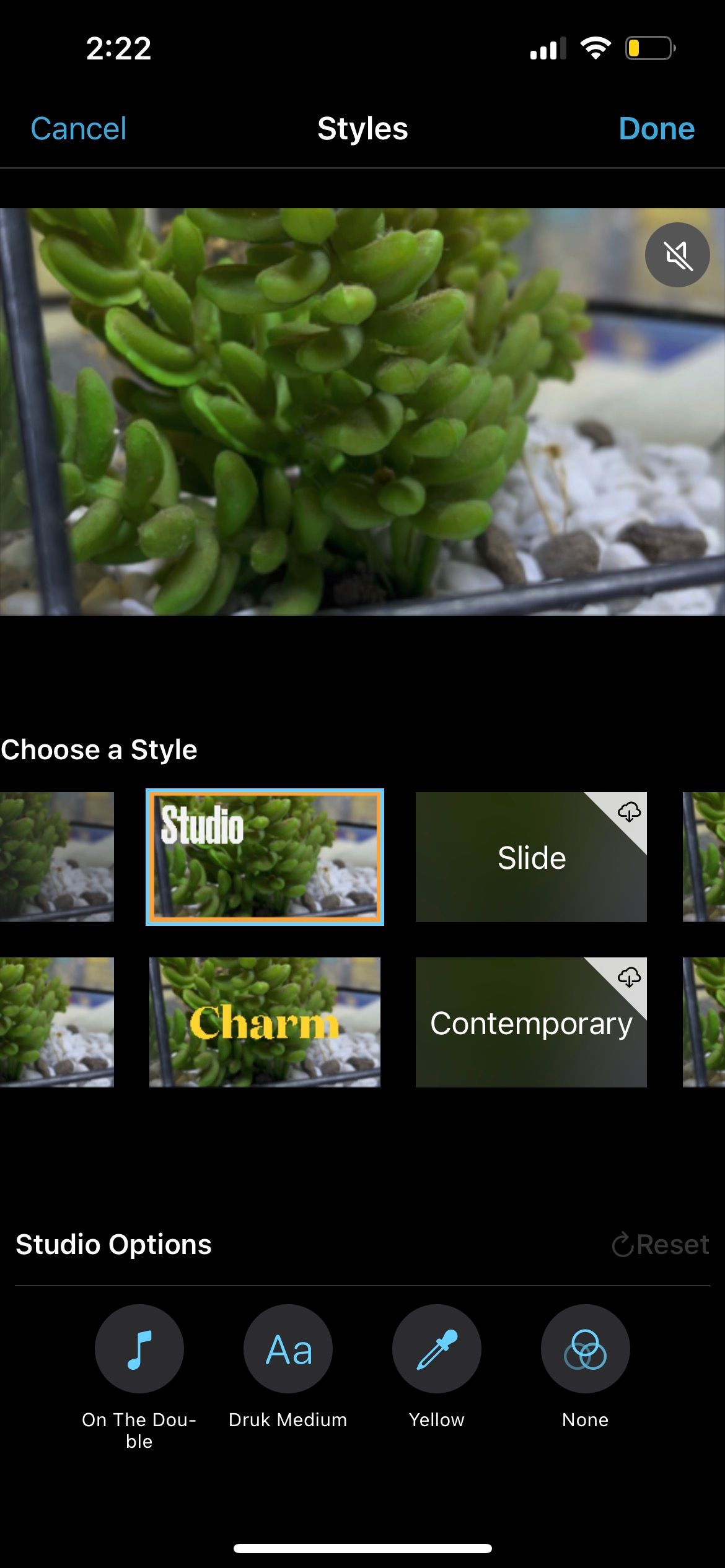Select the Charm style thumbnail
The image size is (725, 1568).
coord(265,1022)
